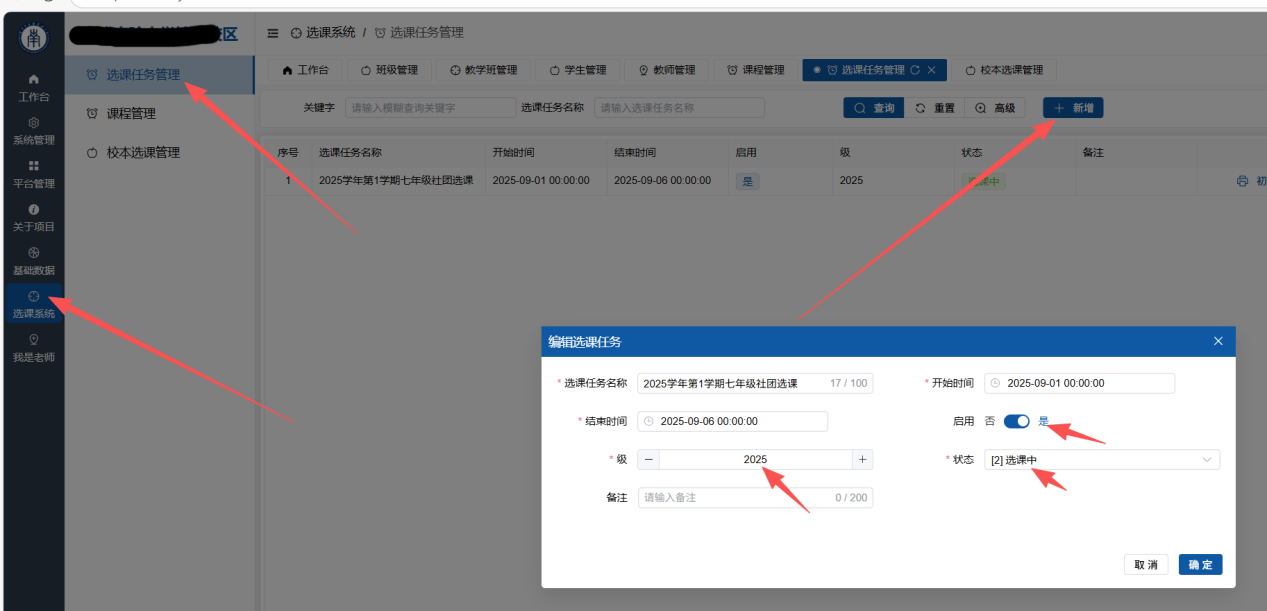Increase 级 value with plus button
1267x611 pixels.
862,460
